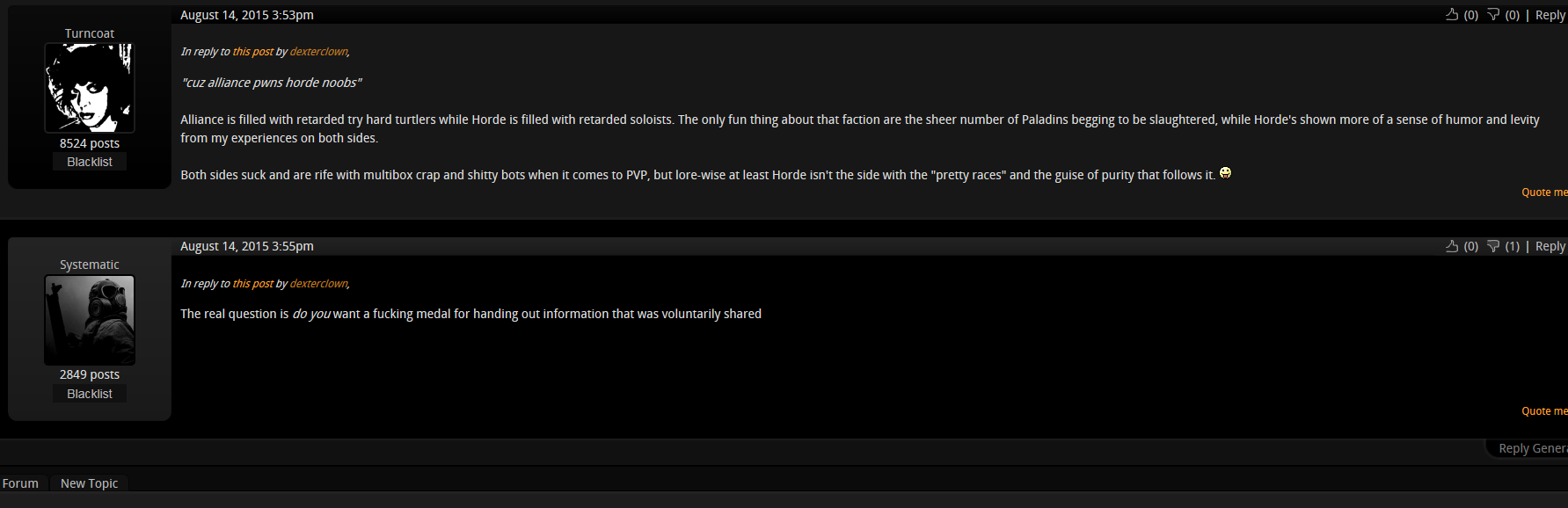Thumbs up Systematic's post

[1452, 246]
